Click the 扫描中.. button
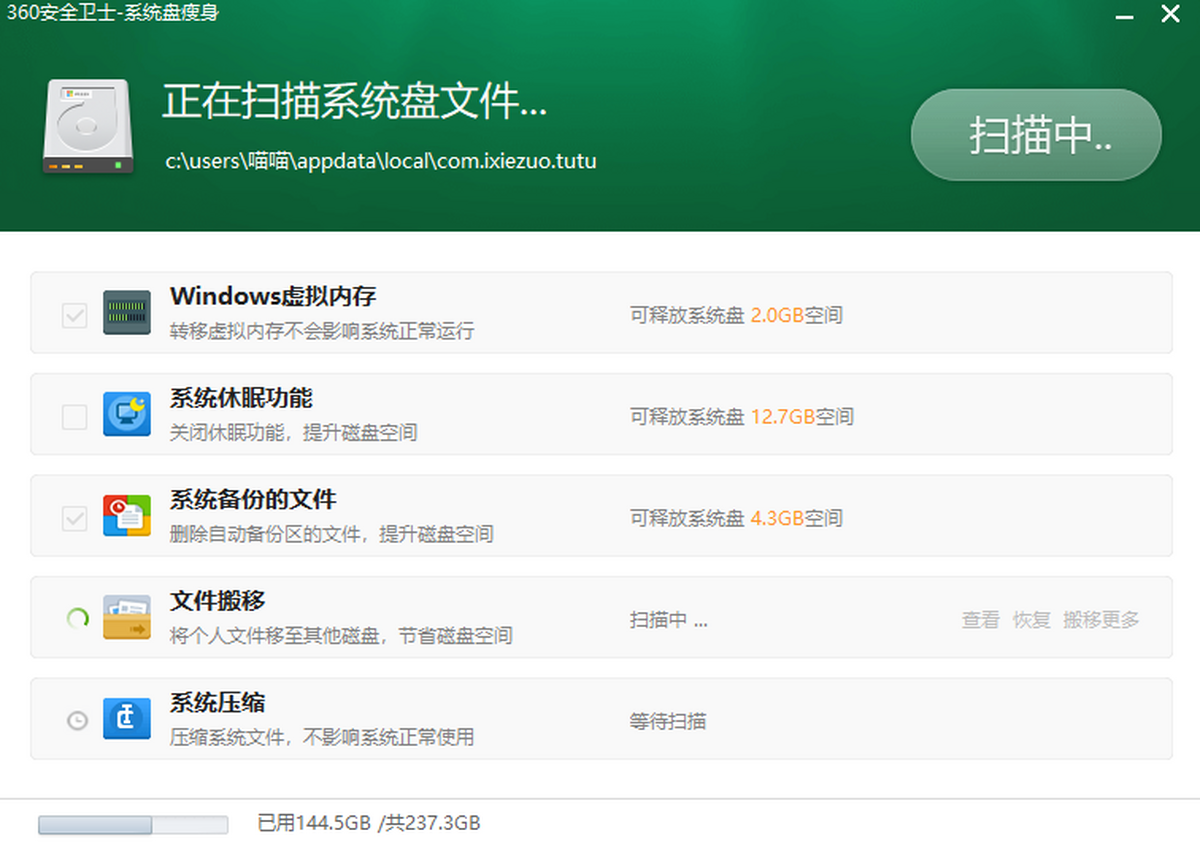The height and width of the screenshot is (844, 1200). click(x=1036, y=135)
